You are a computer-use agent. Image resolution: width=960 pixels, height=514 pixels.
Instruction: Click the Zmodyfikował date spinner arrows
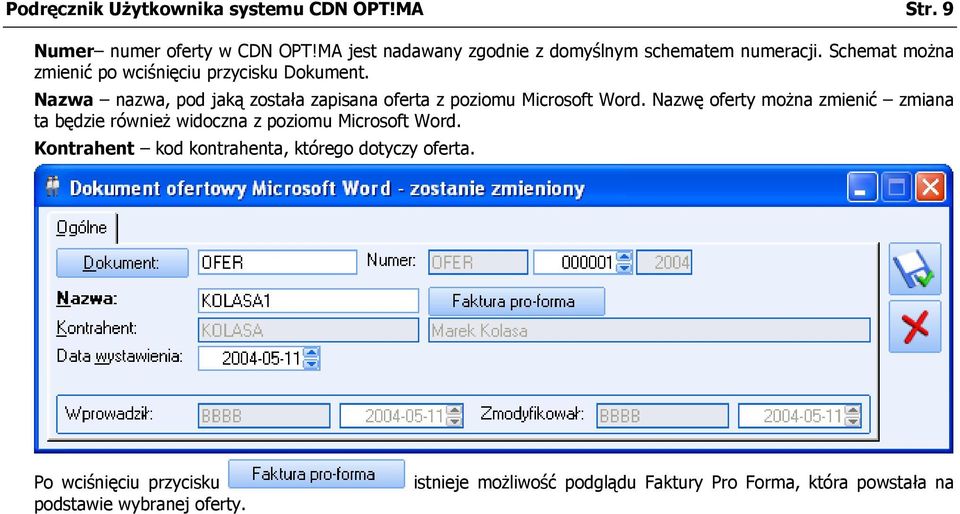pos(852,415)
